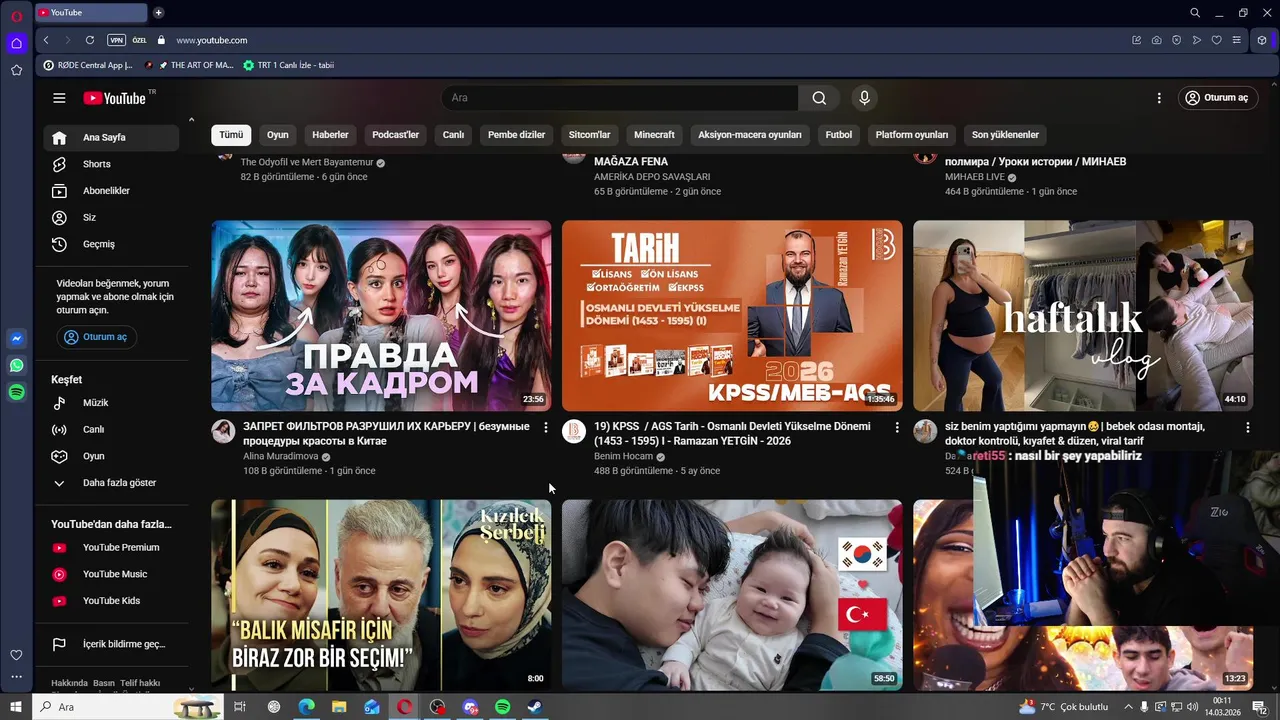The width and height of the screenshot is (1280, 720).
Task: Open a new tab with plus button
Action: point(158,13)
